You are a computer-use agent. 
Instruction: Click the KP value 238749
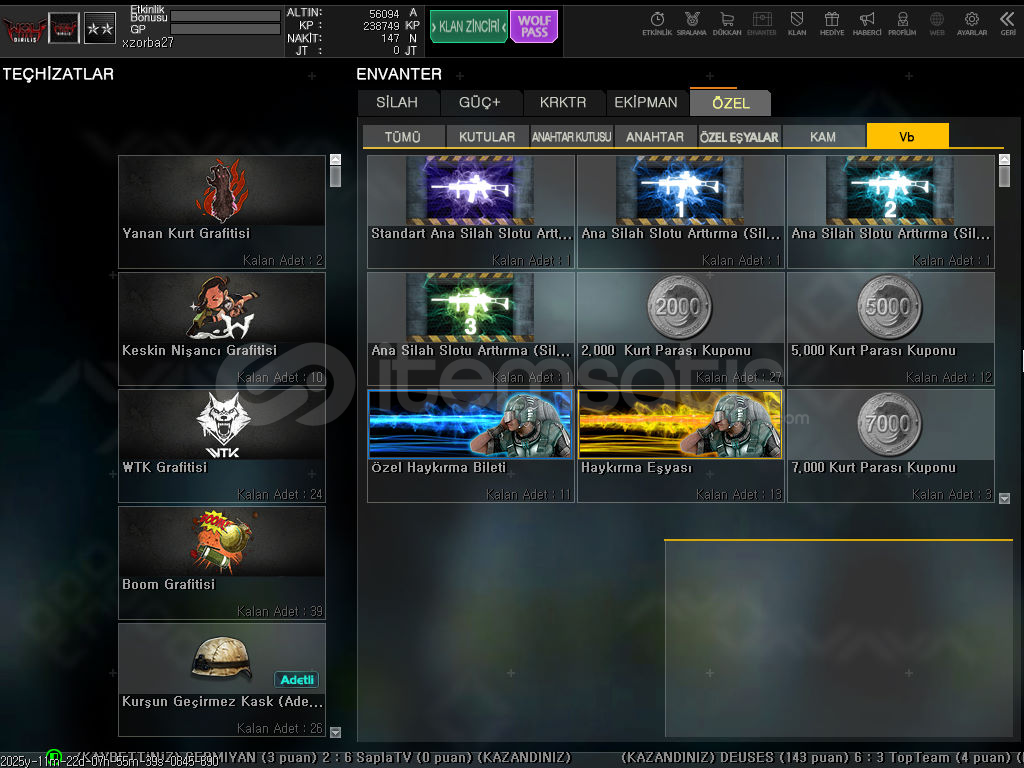381,26
